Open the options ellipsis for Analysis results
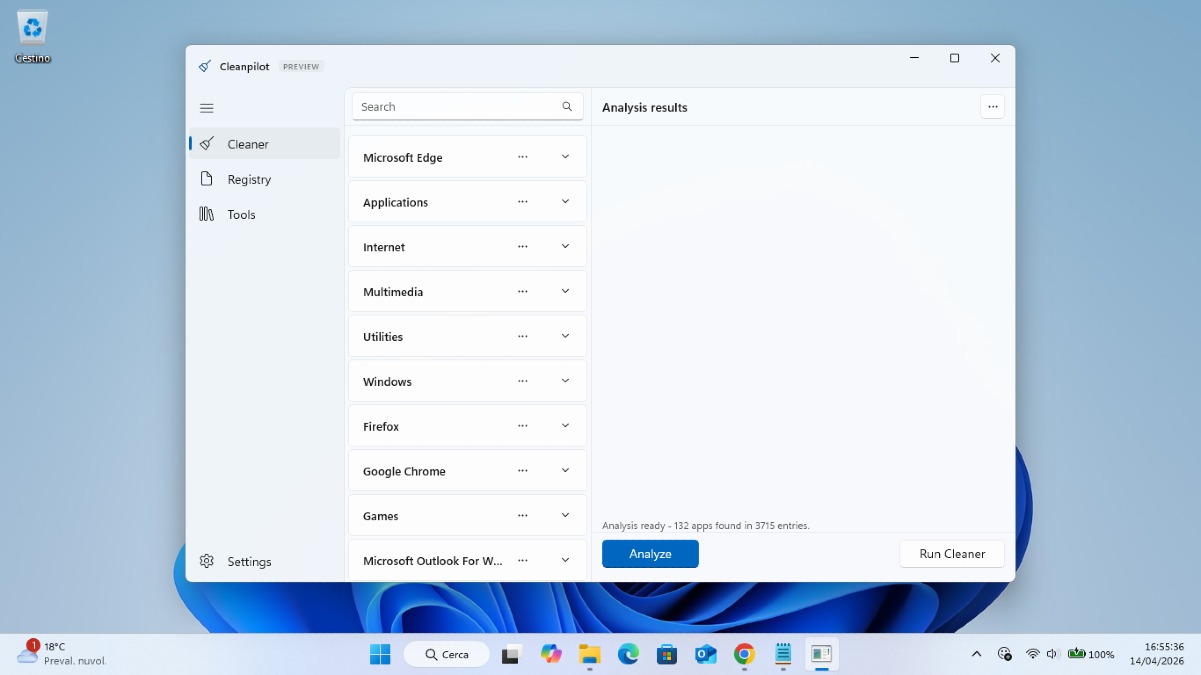Image resolution: width=1201 pixels, height=675 pixels. [992, 106]
